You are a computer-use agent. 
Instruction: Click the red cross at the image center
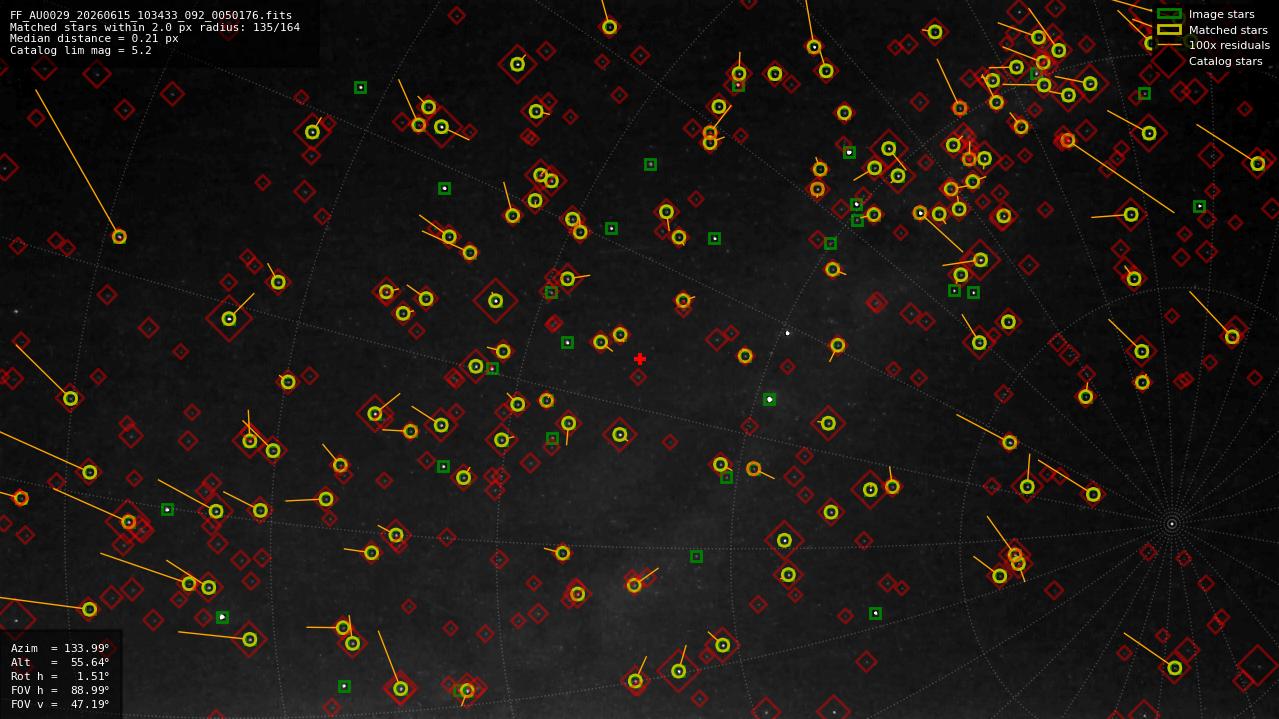point(640,359)
